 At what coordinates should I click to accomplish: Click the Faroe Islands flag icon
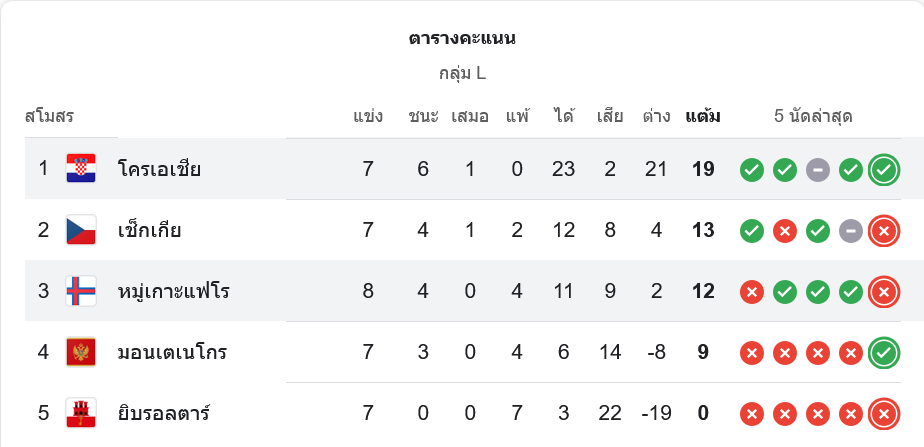point(81,291)
